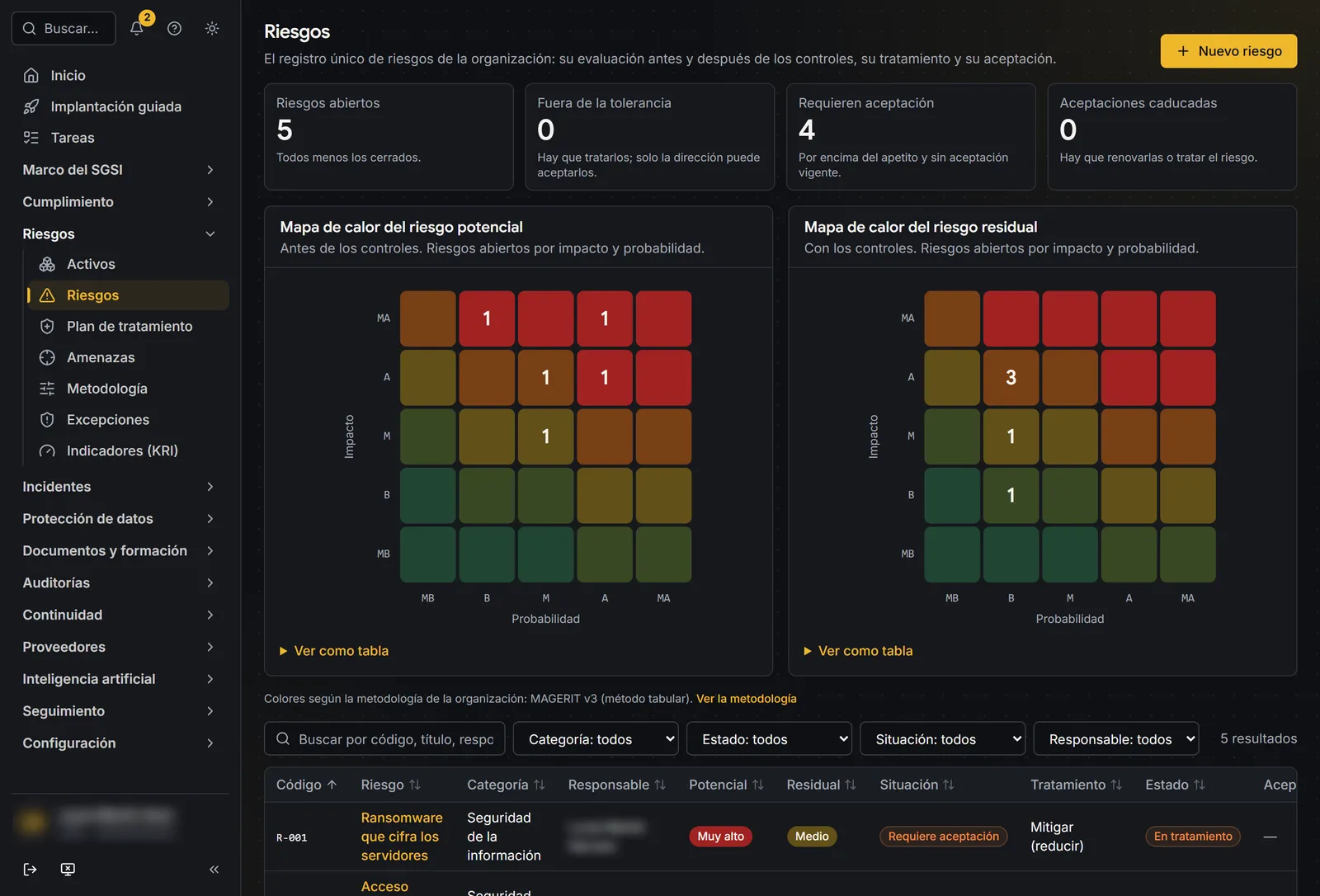Expand the Marco del SGSI section
Screen dimensions: 1320x896
click(x=120, y=170)
